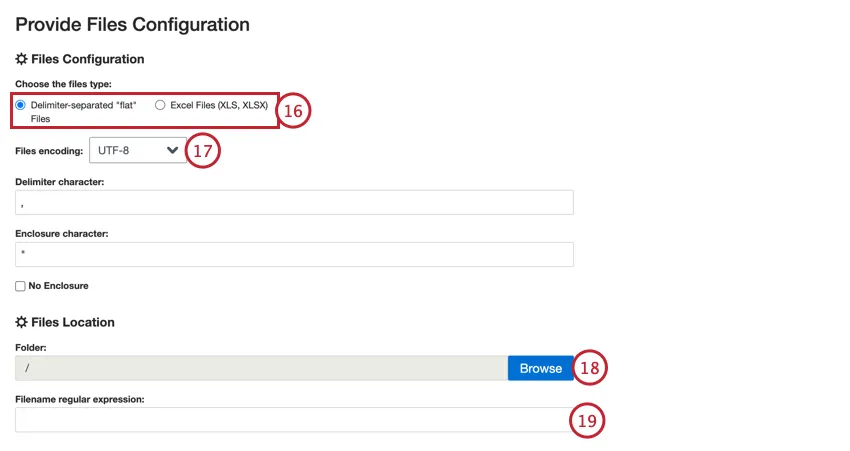Click the Excel Files (XLS, XLSX) label
Image resolution: width=850 pixels, height=451 pixels.
pyautogui.click(x=219, y=105)
